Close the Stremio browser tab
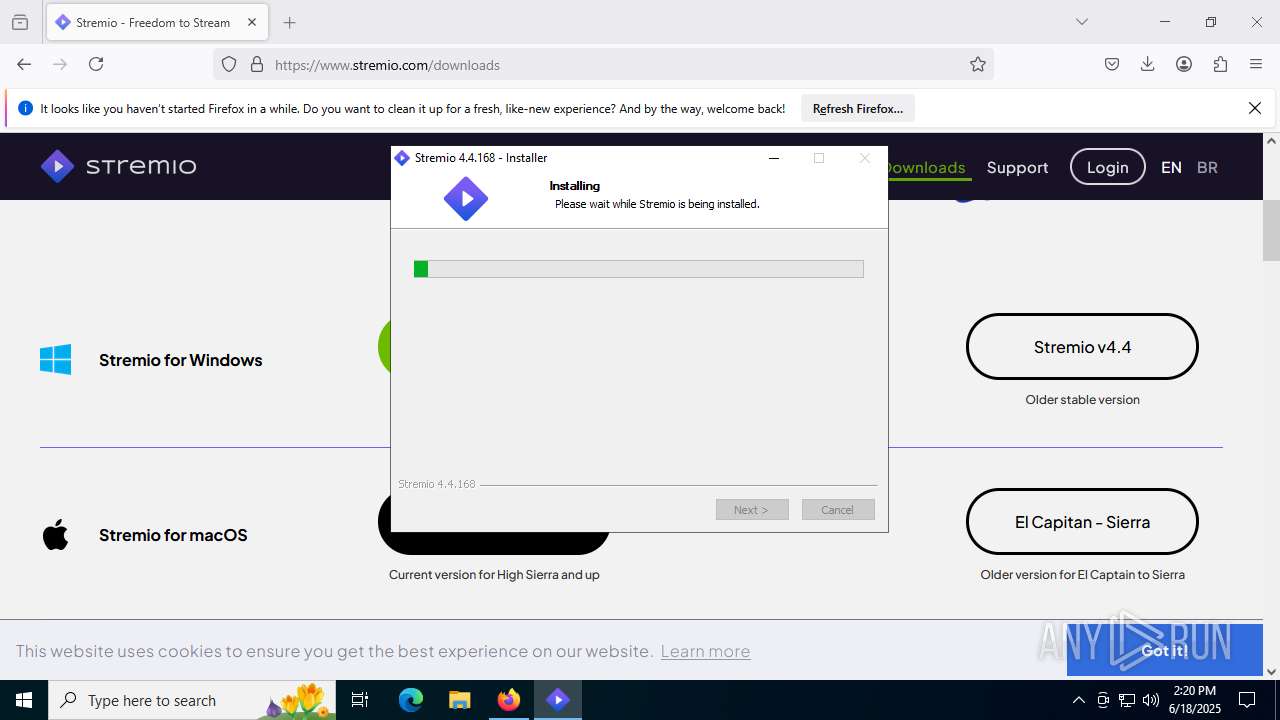Screen dimensions: 1280x720 (x=252, y=22)
